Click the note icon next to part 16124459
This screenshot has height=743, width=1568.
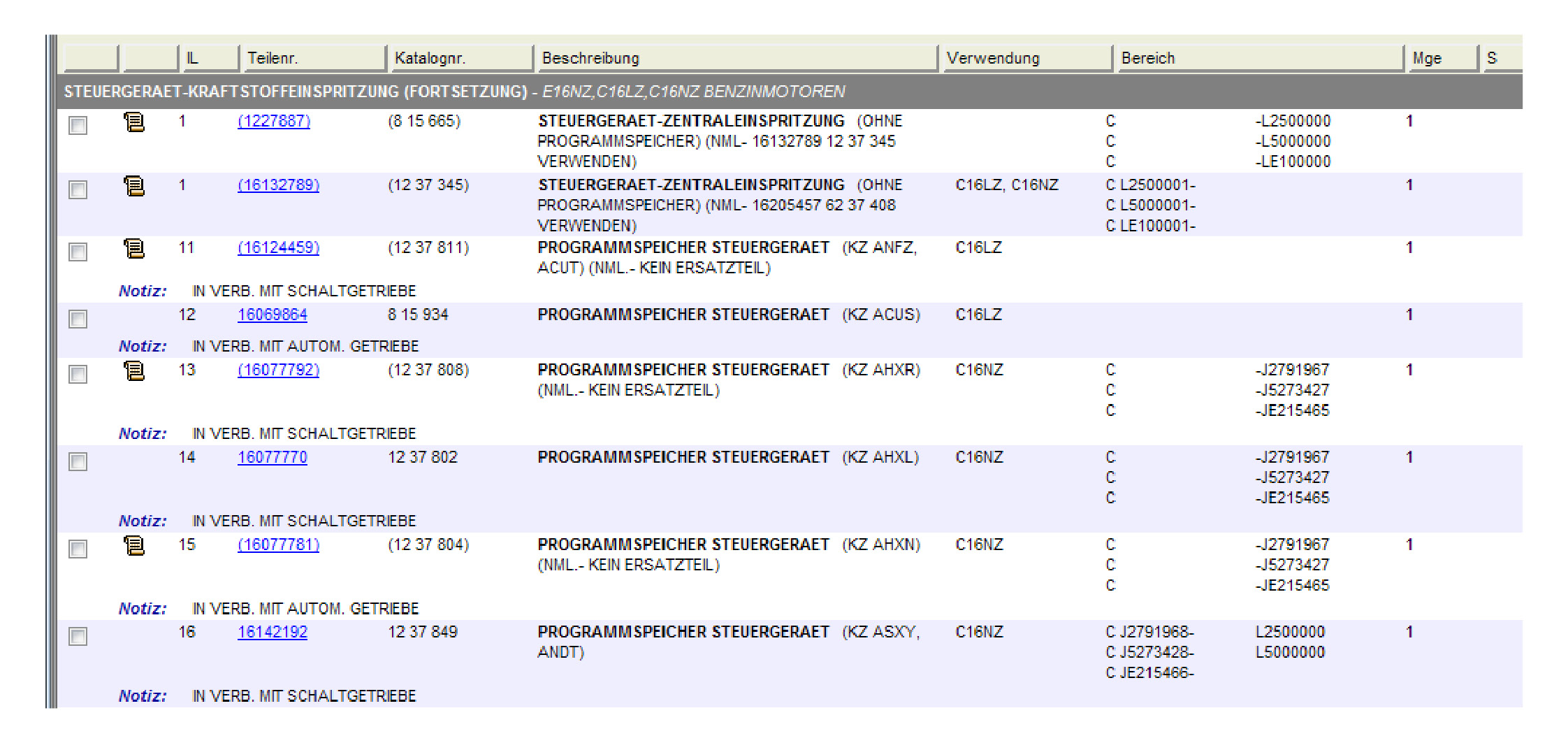tap(133, 249)
